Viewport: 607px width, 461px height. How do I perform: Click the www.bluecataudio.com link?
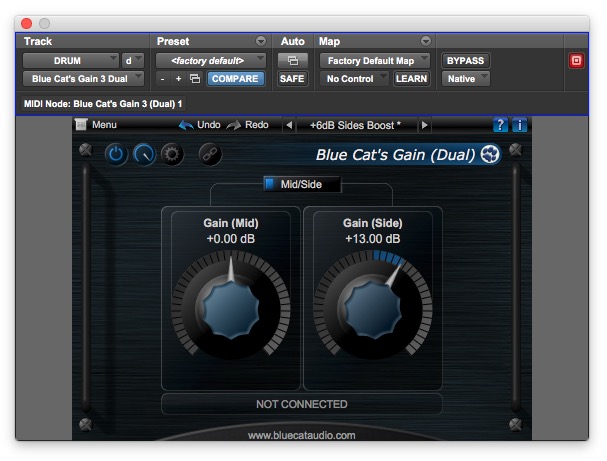(302, 435)
